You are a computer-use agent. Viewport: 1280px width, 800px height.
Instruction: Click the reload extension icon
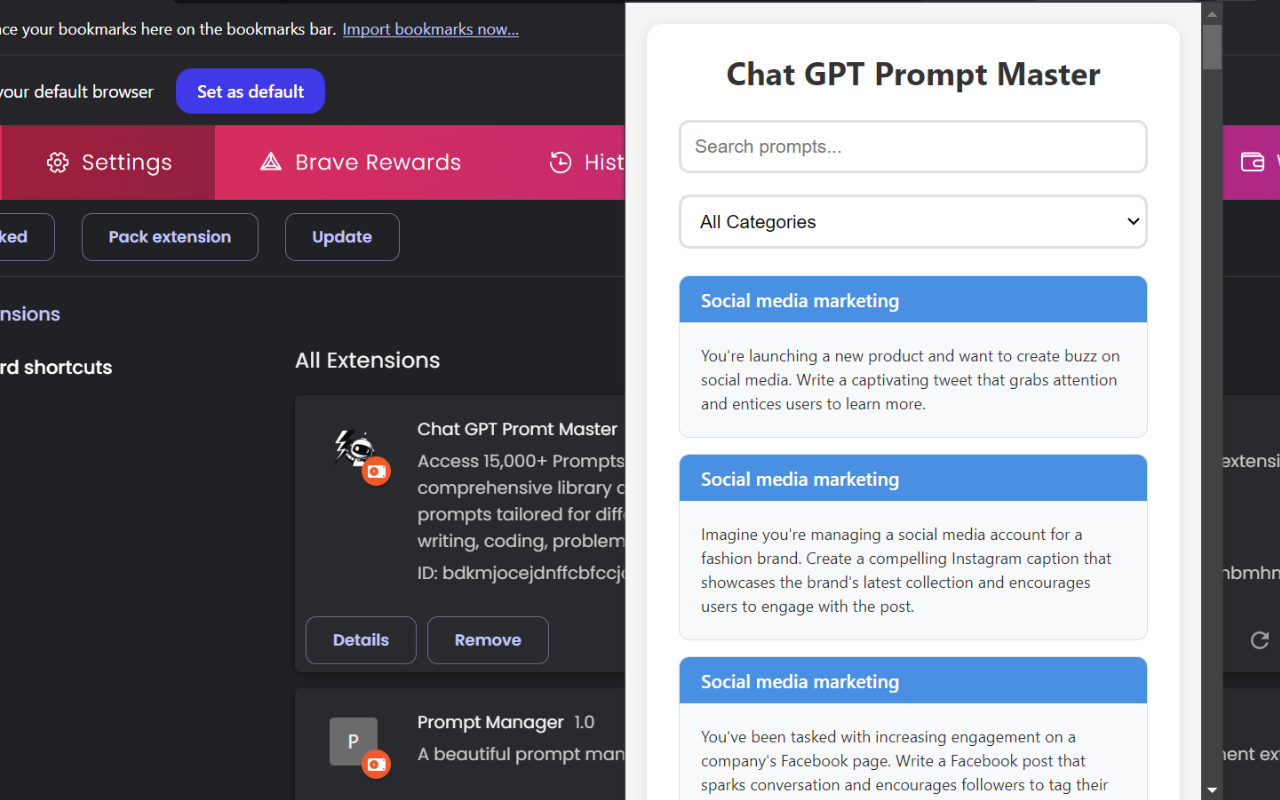click(1260, 640)
